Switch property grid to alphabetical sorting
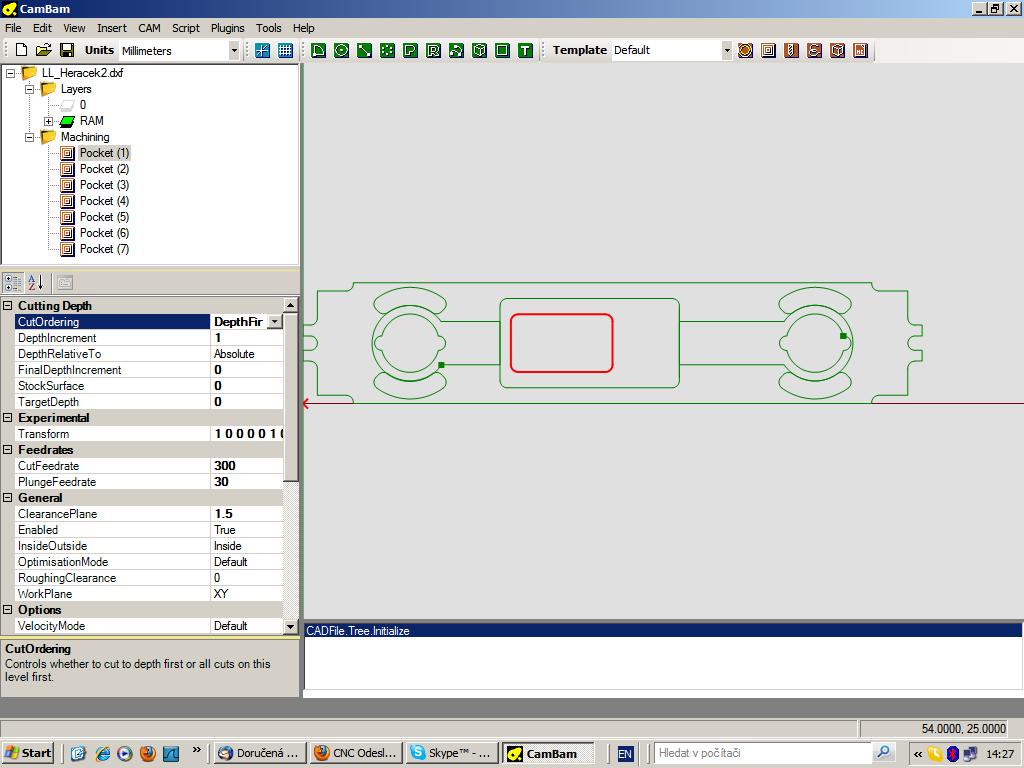The width and height of the screenshot is (1024, 768). (36, 283)
